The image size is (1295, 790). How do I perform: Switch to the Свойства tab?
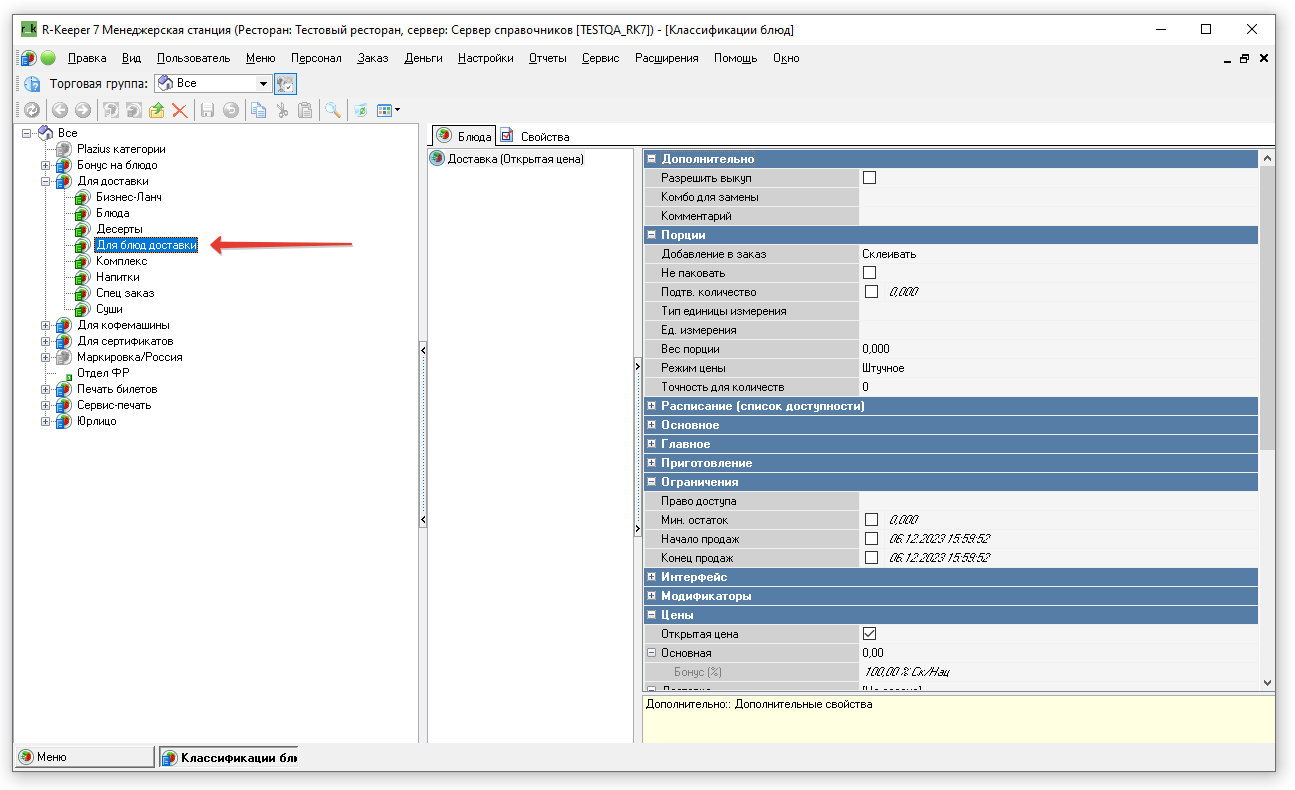543,136
